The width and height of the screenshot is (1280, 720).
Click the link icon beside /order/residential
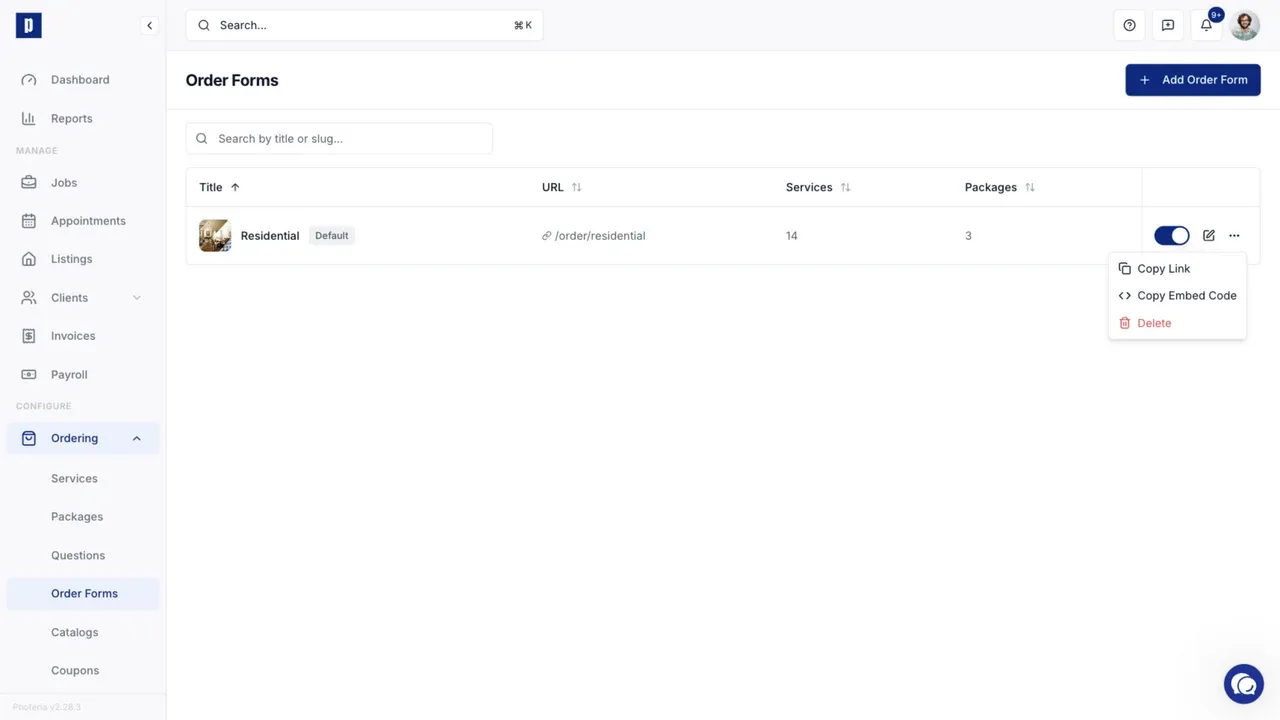click(x=547, y=236)
